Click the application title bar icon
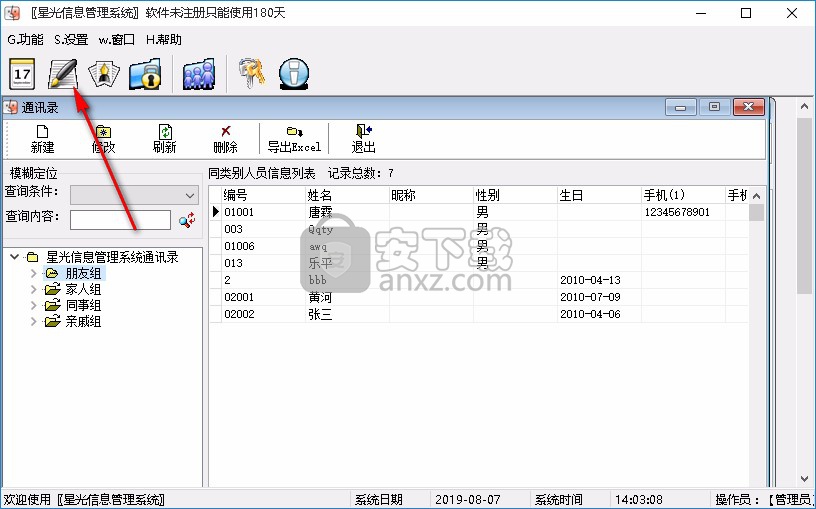Image resolution: width=816 pixels, height=509 pixels. (12, 12)
